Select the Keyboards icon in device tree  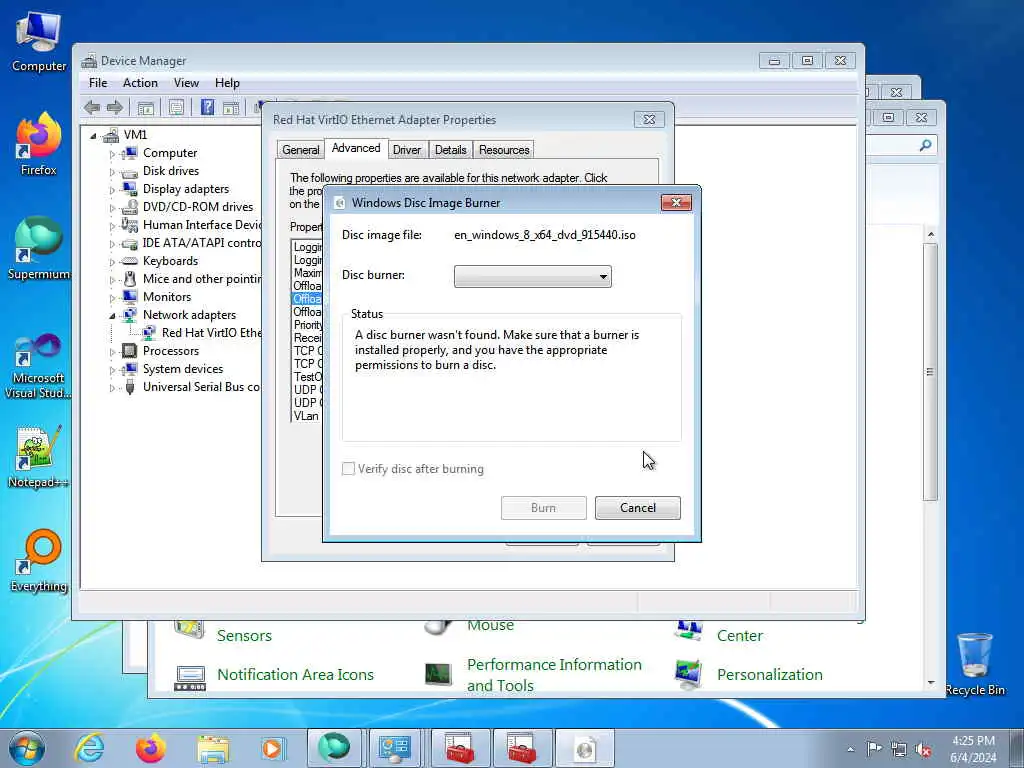[x=129, y=261]
